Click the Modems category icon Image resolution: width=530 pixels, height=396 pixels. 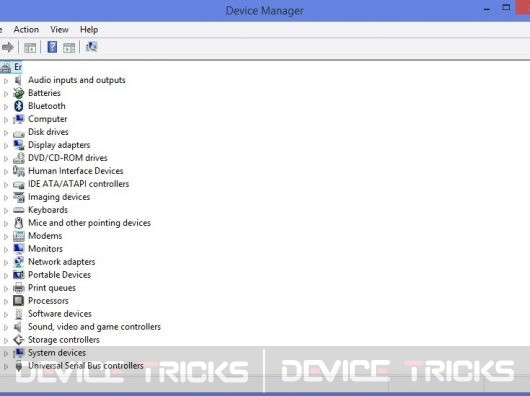(19, 236)
